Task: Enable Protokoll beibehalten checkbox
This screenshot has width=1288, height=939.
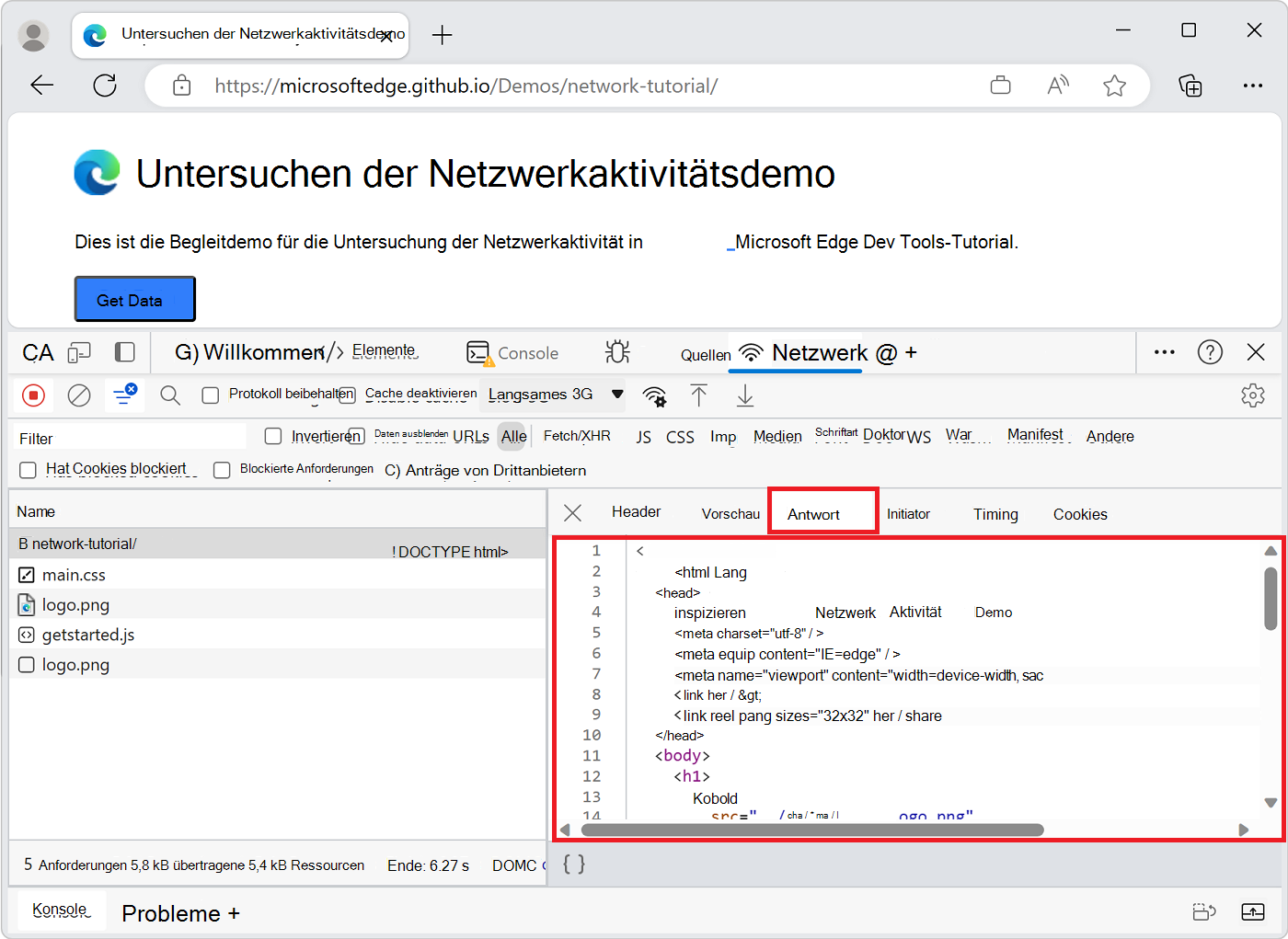Action: (x=211, y=395)
